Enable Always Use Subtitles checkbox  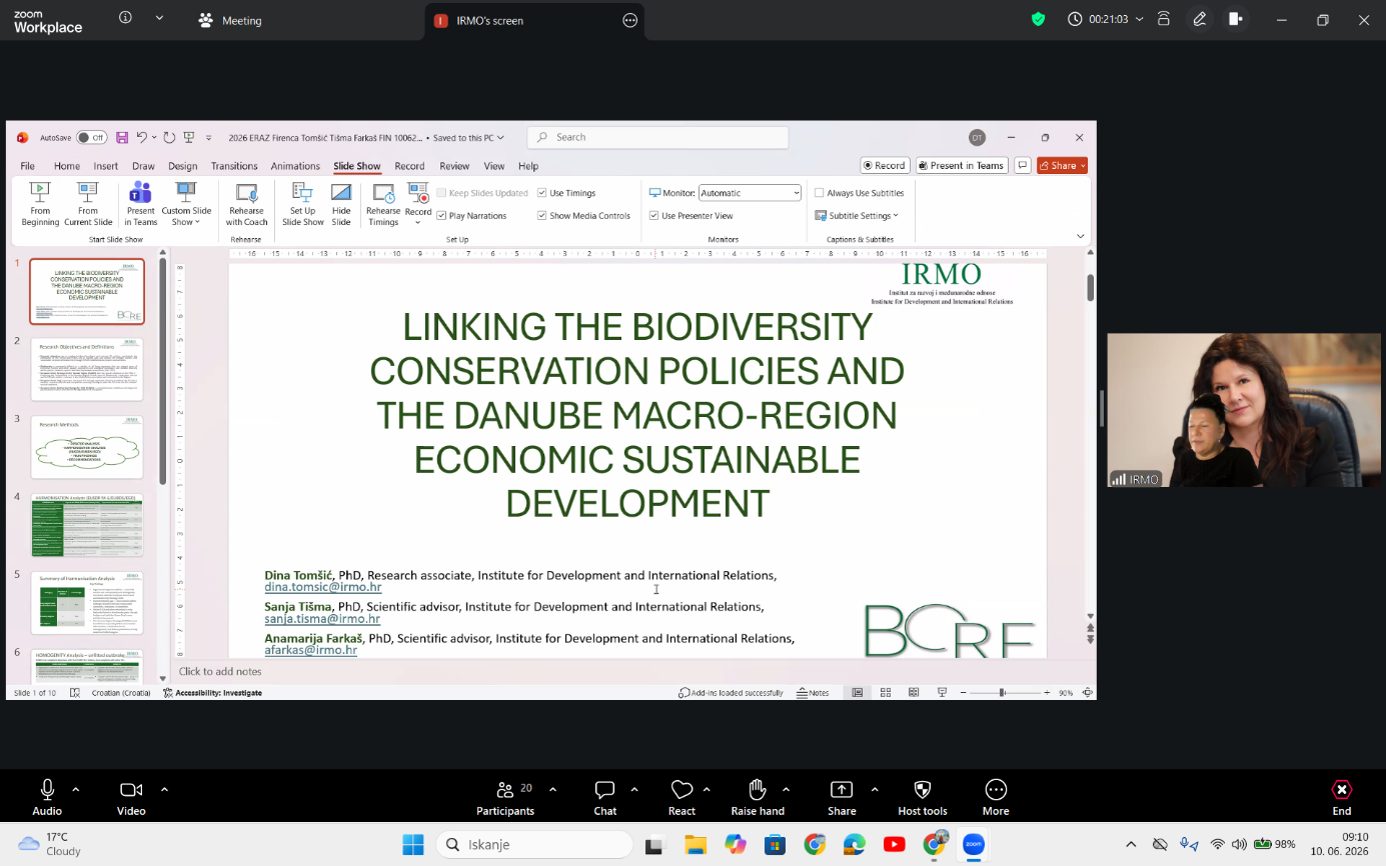[819, 193]
